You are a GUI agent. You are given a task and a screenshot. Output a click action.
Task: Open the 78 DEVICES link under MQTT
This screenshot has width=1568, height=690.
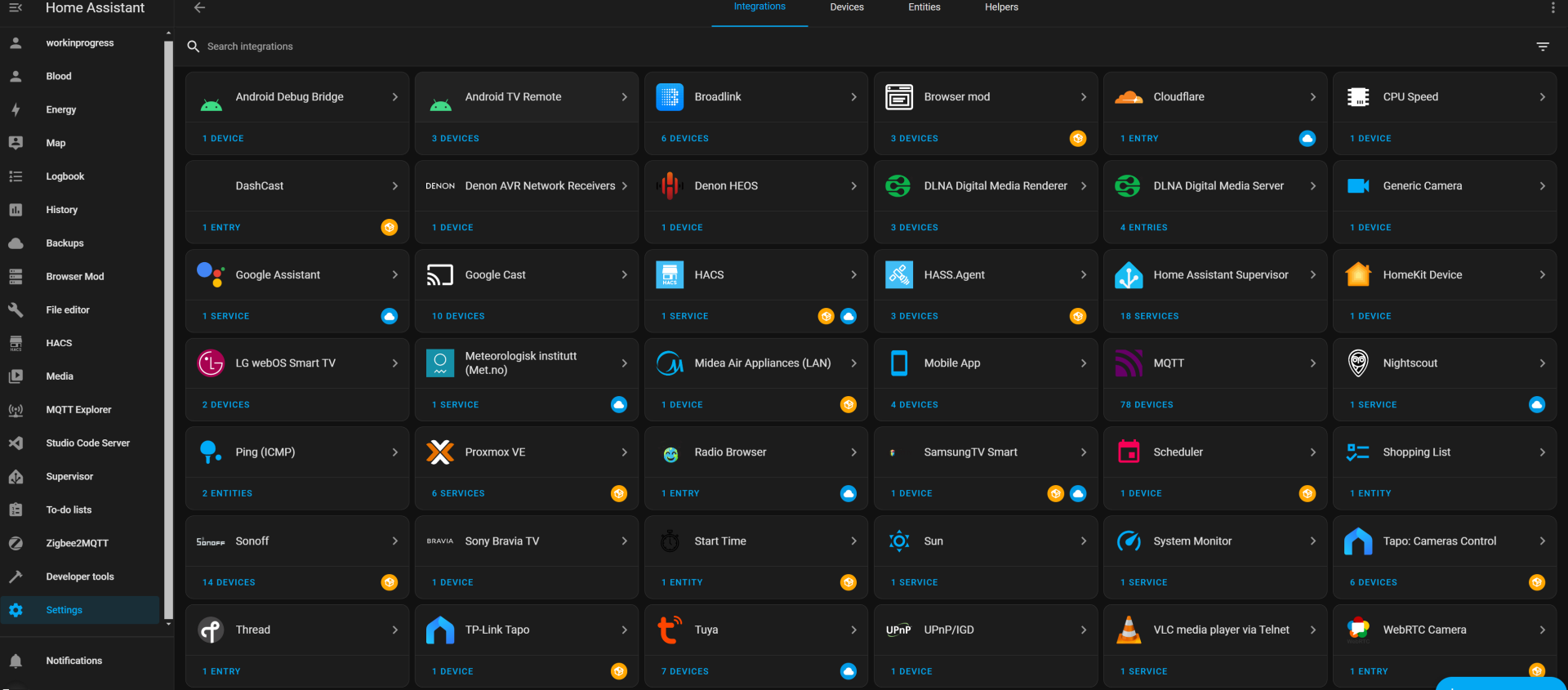coord(1147,405)
